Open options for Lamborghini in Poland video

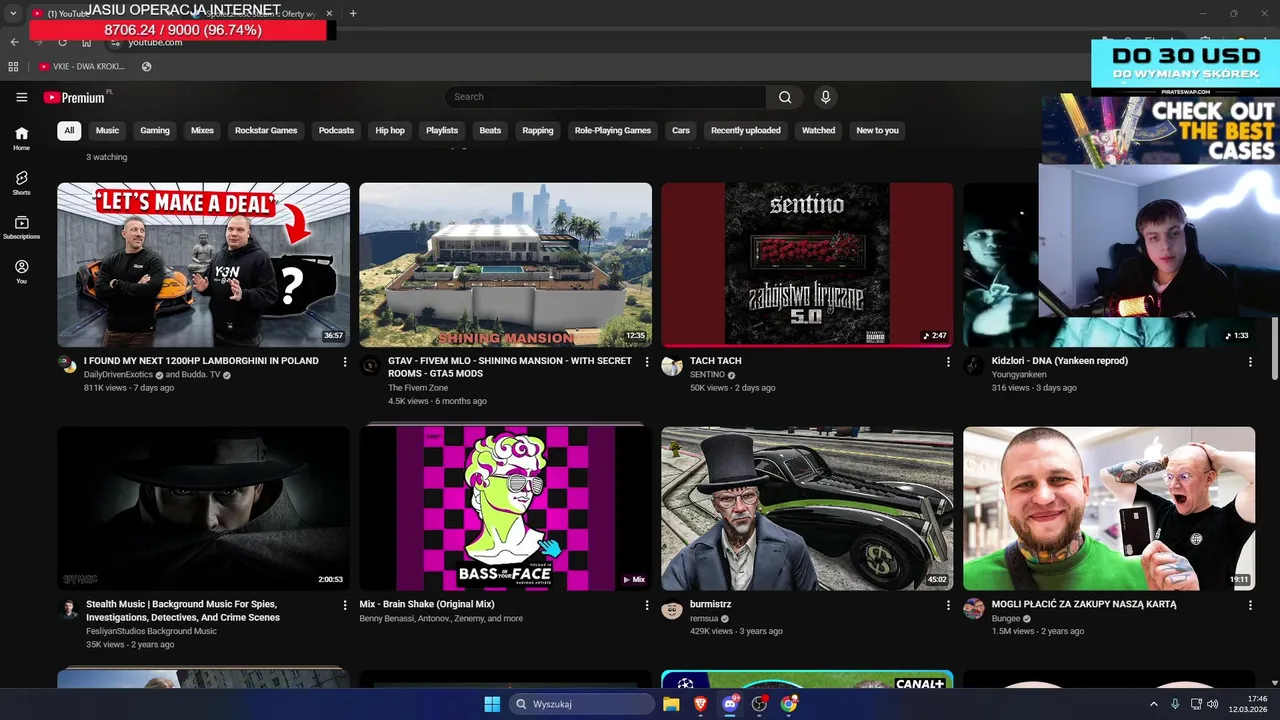[345, 362]
